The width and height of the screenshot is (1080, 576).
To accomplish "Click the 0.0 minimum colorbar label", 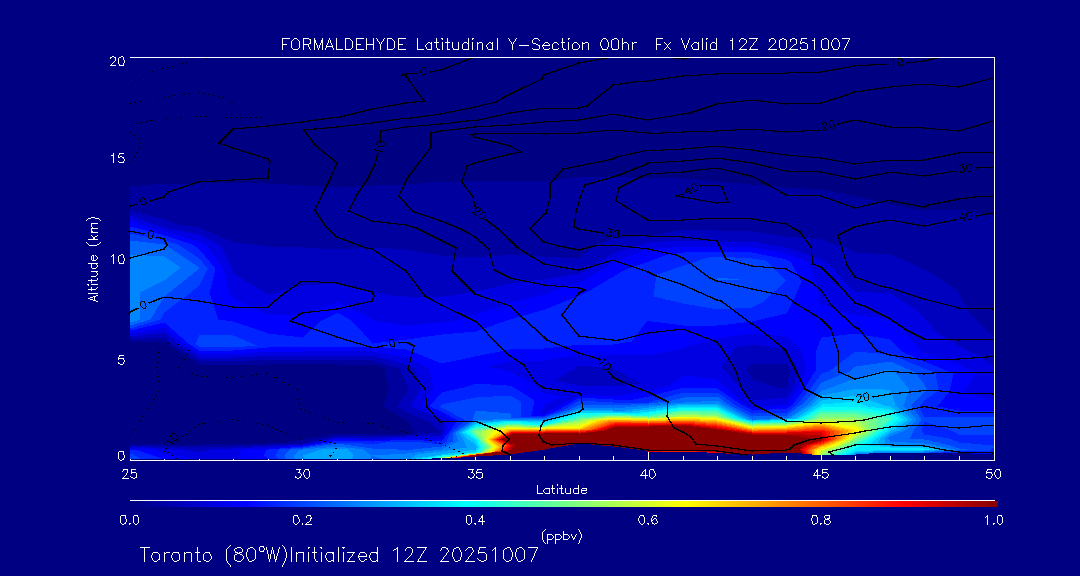I will pyautogui.click(x=129, y=520).
